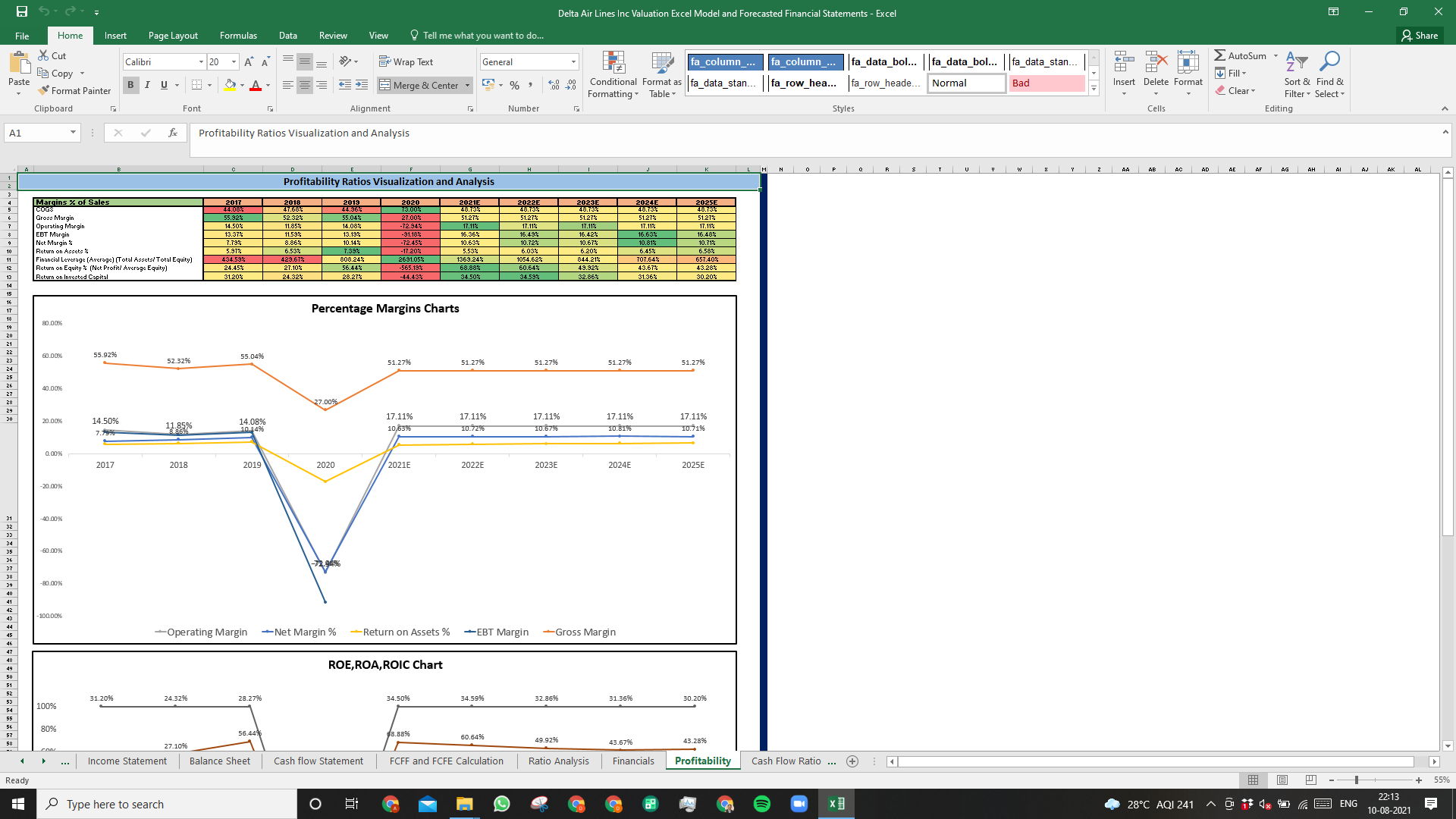Add a new sheet with the plus icon

852,761
